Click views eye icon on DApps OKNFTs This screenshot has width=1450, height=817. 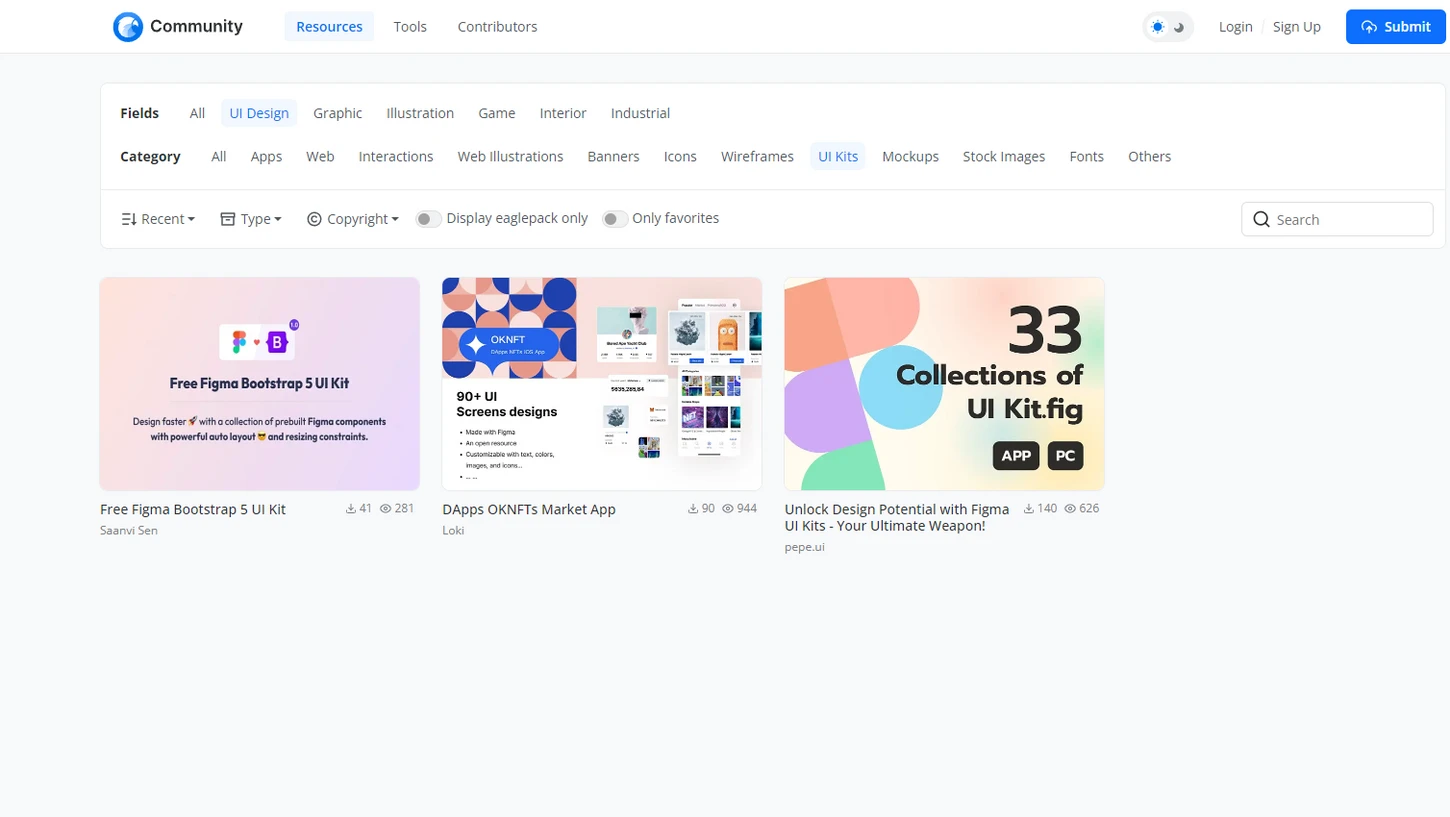pos(728,509)
